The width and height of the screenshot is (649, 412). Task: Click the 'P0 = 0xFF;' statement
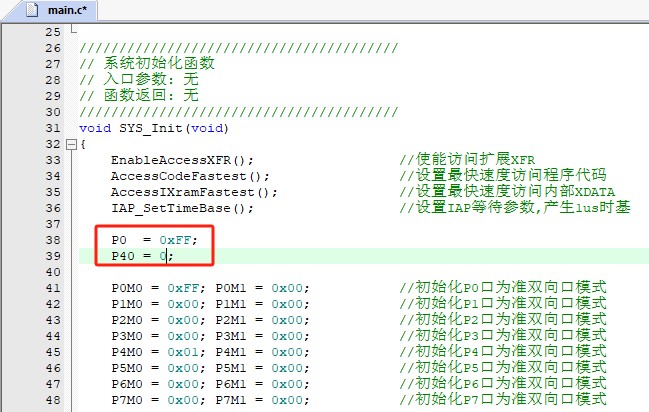click(154, 240)
